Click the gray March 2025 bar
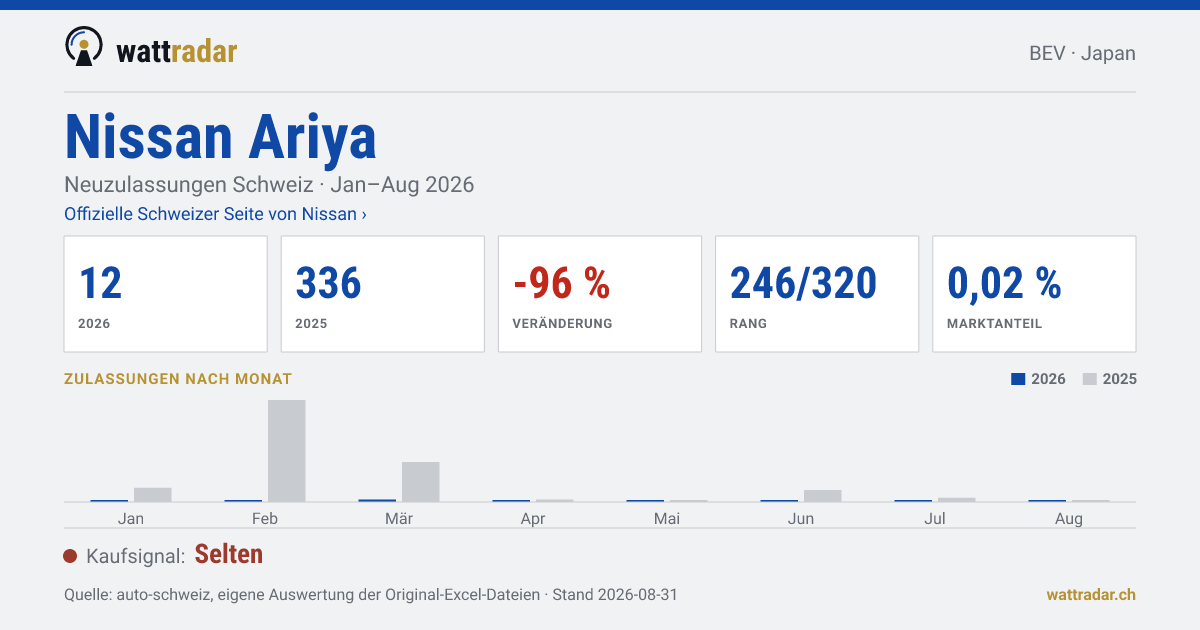This screenshot has width=1200, height=630. 421,482
